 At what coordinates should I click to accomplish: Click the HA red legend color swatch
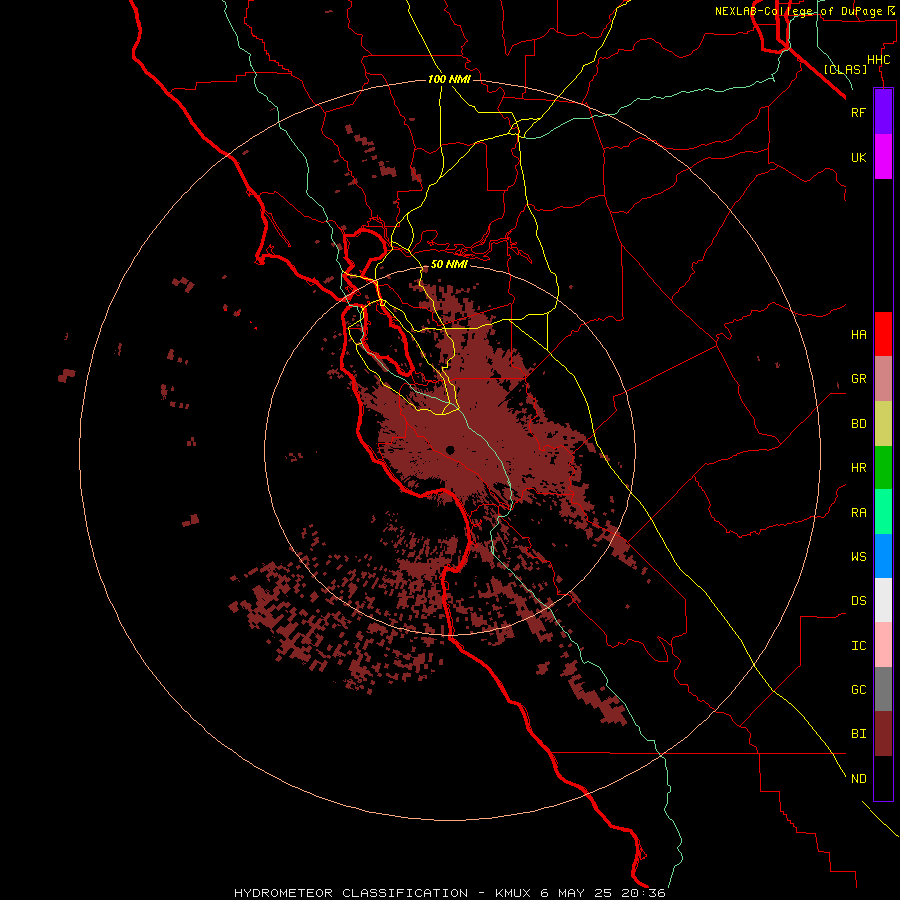[883, 334]
